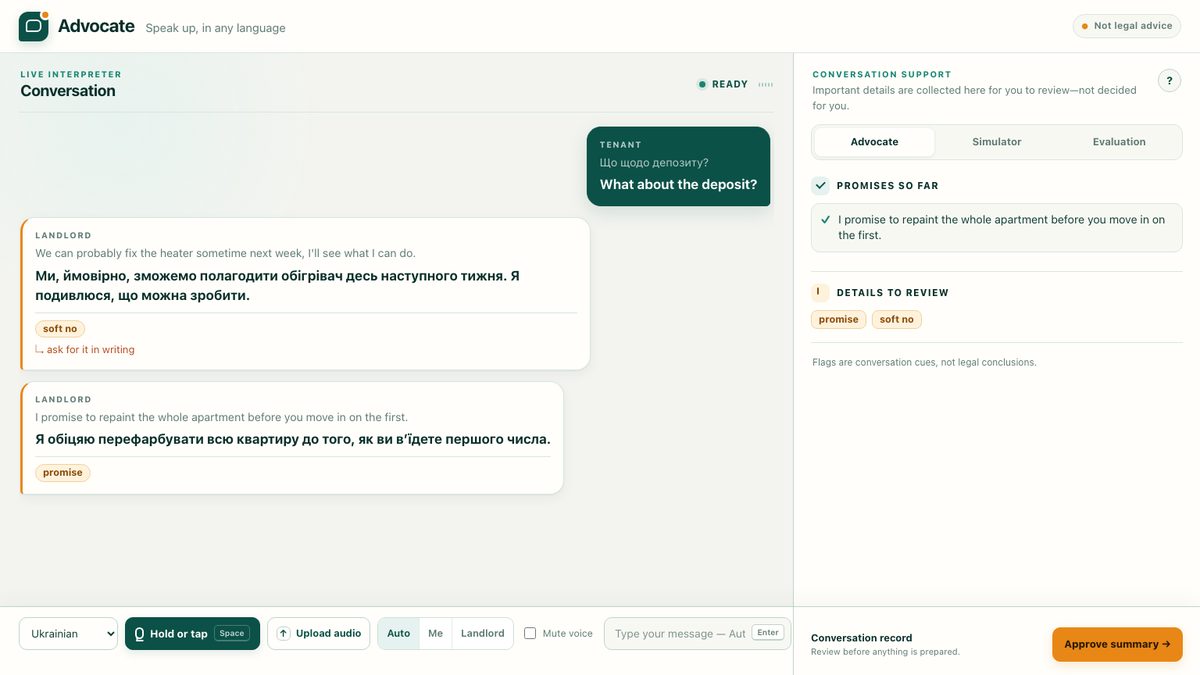Click the Not legal advice badge
This screenshot has width=1200, height=675.
[x=1127, y=26]
